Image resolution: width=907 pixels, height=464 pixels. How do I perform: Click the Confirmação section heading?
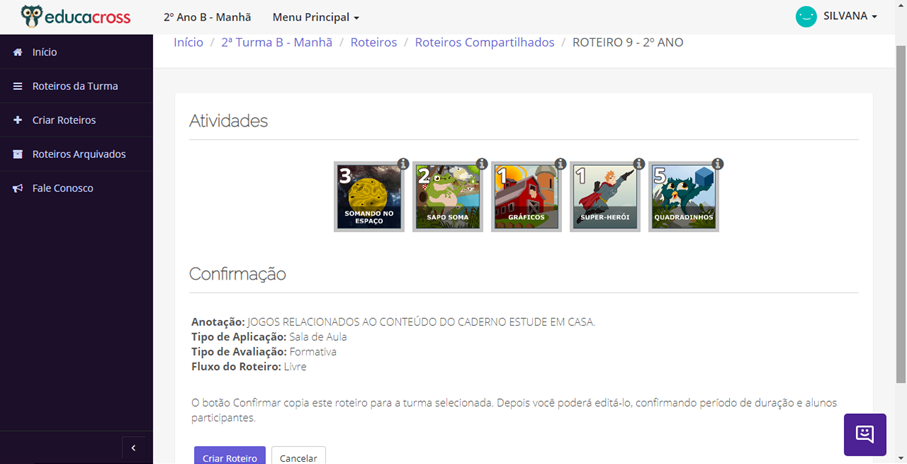tap(238, 274)
